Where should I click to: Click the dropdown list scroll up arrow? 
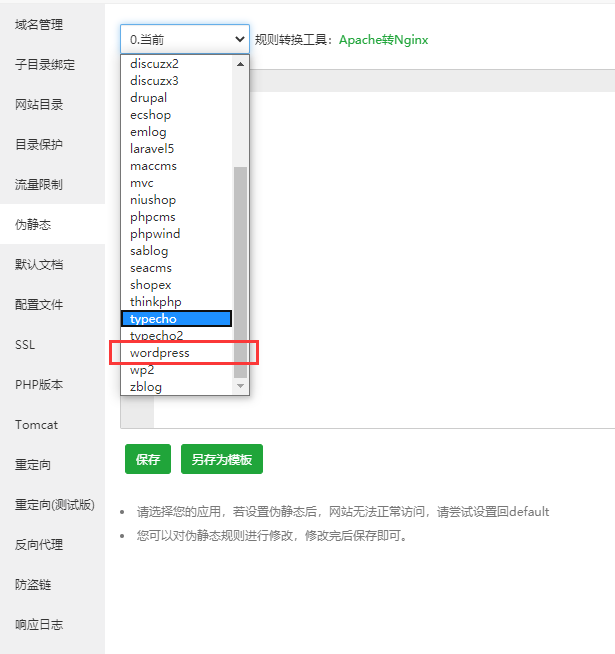[x=240, y=64]
